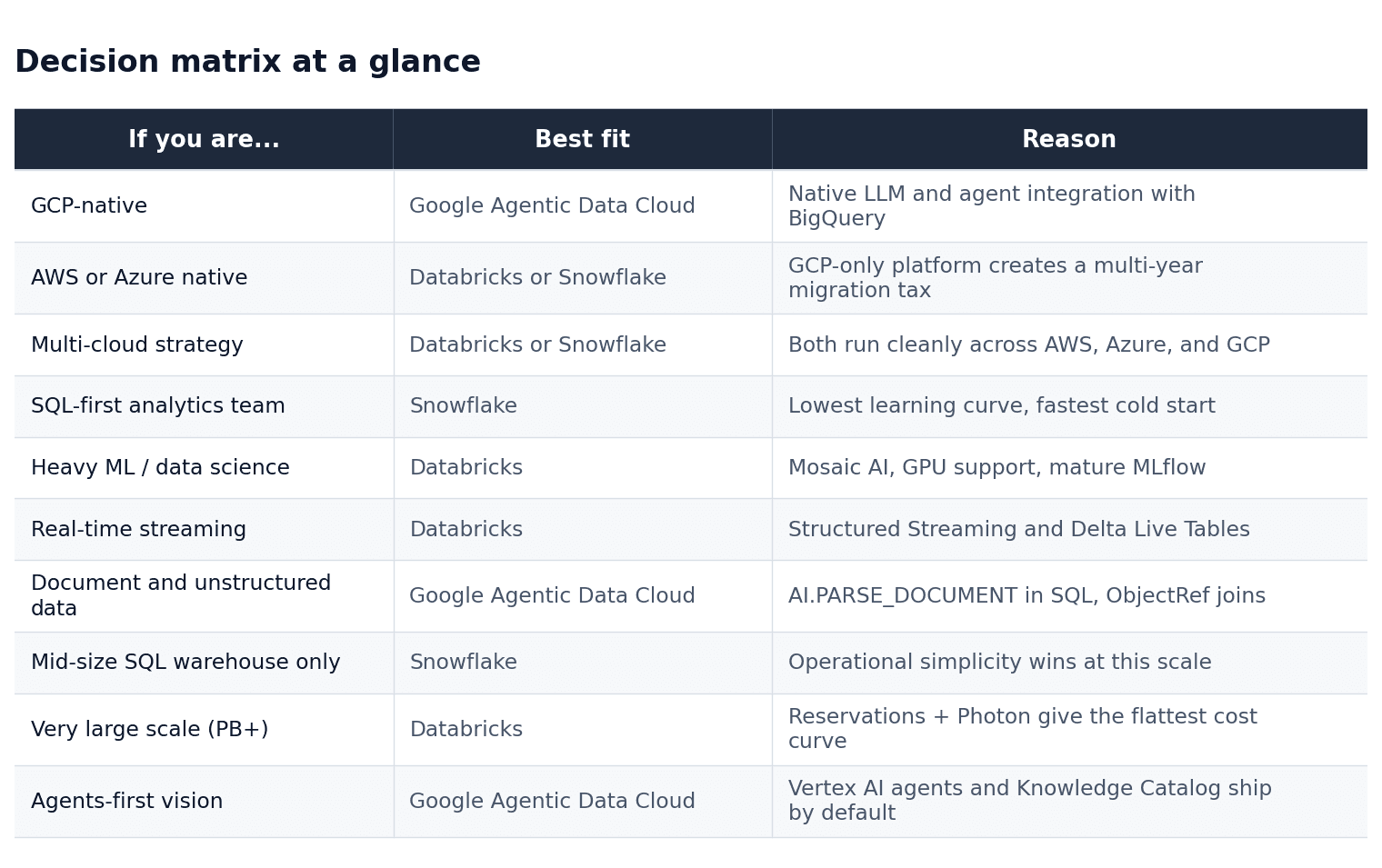Click "Both run cleanly across AWS, Azure, and GCP"
This screenshot has height=868, width=1382.
point(1028,345)
